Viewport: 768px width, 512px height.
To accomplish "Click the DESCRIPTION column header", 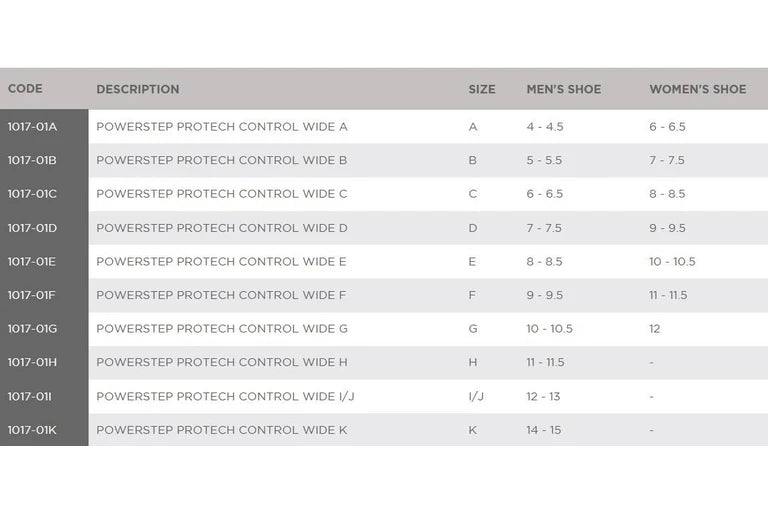I will click(138, 89).
